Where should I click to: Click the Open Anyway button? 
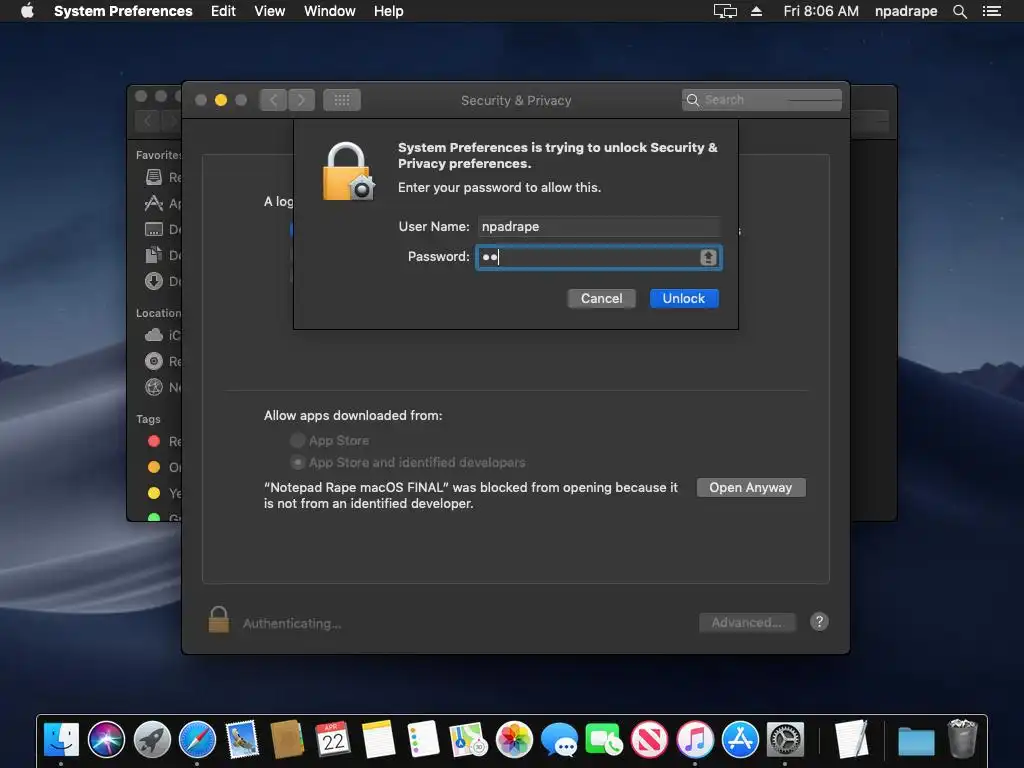coord(751,488)
